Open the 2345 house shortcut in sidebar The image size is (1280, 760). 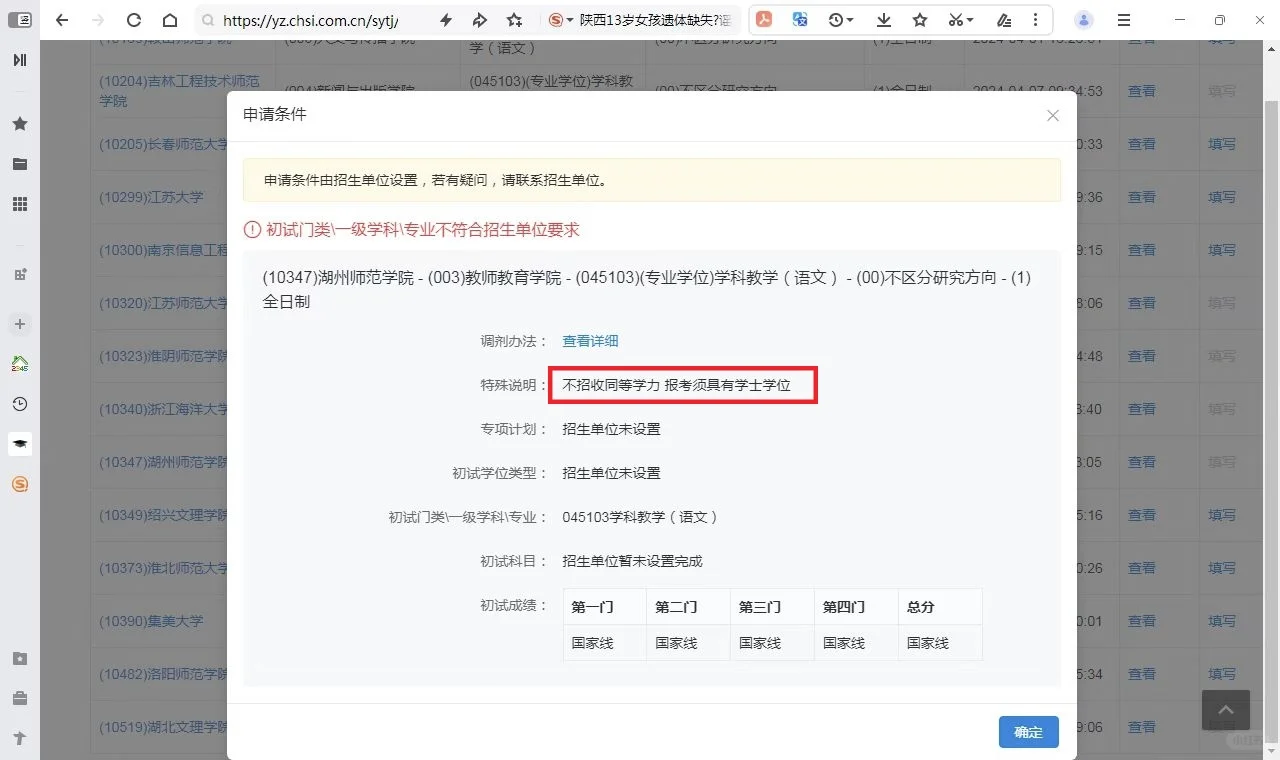[x=19, y=364]
